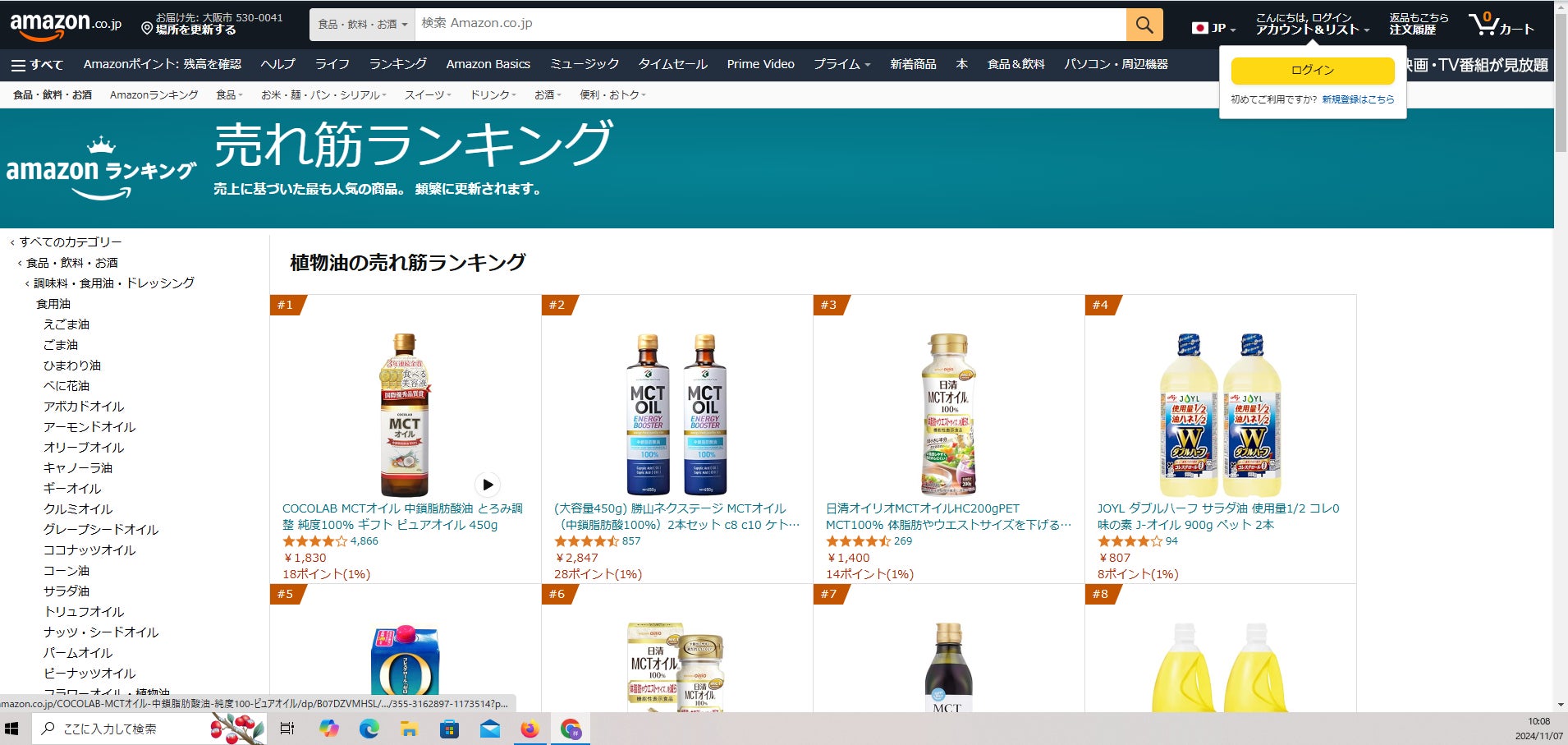Click the Amazon.co.jp logo
Image resolution: width=1568 pixels, height=745 pixels.
(66, 25)
